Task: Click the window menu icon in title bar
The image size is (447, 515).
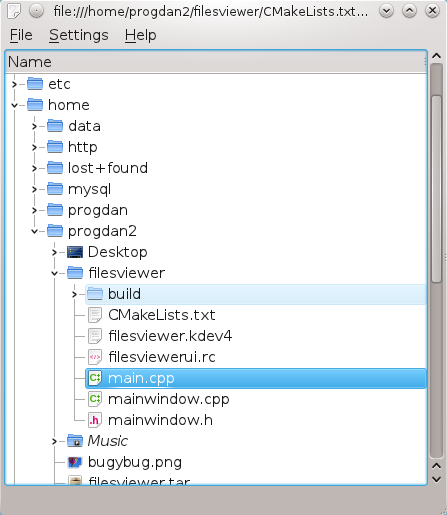Action: [14, 11]
